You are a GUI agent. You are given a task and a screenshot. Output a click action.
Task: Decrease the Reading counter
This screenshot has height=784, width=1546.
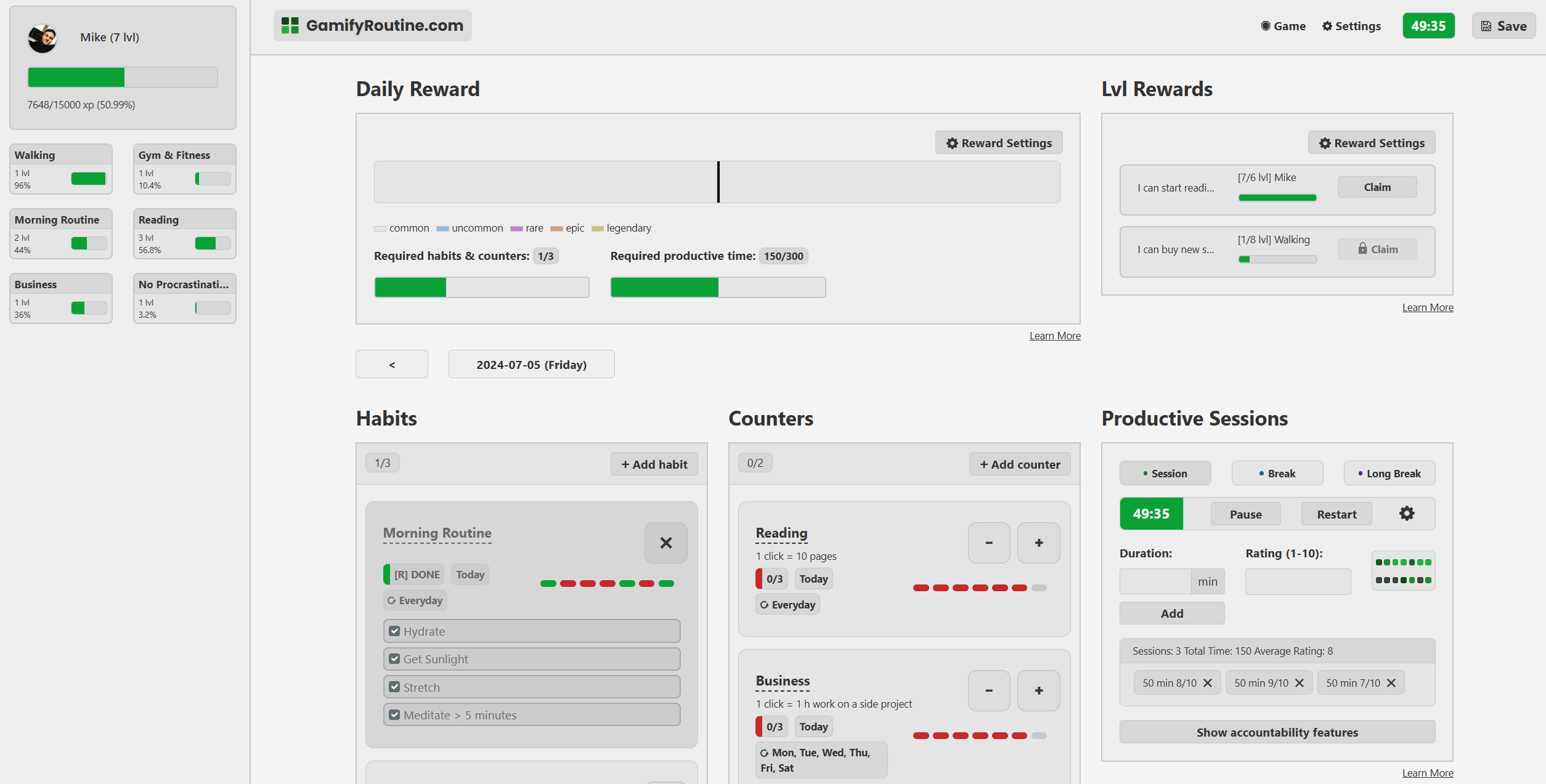point(989,543)
